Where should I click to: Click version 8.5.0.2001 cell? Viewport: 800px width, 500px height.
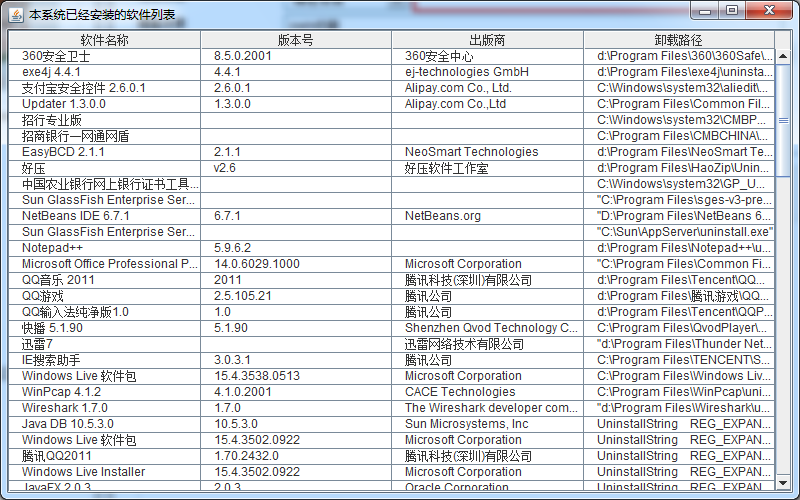point(296,56)
